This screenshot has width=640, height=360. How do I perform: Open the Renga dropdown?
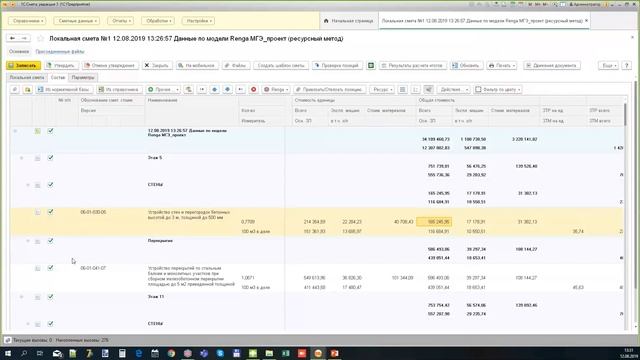[276, 89]
